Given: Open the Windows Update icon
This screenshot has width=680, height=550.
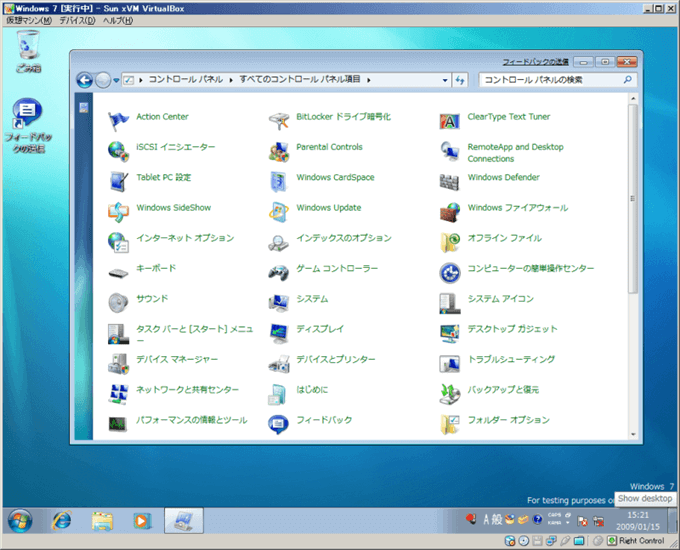Looking at the screenshot, I should (280, 211).
